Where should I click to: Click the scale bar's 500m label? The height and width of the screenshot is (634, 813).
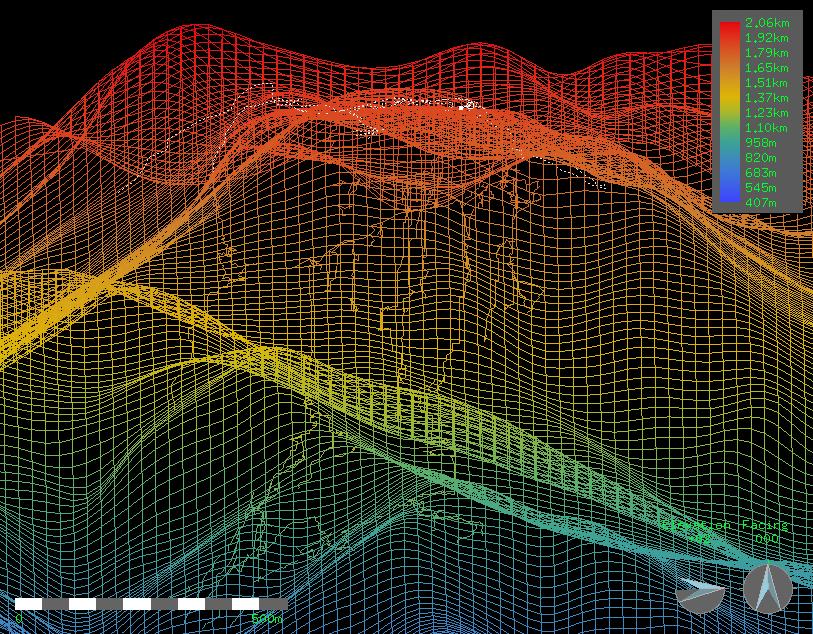tap(267, 619)
